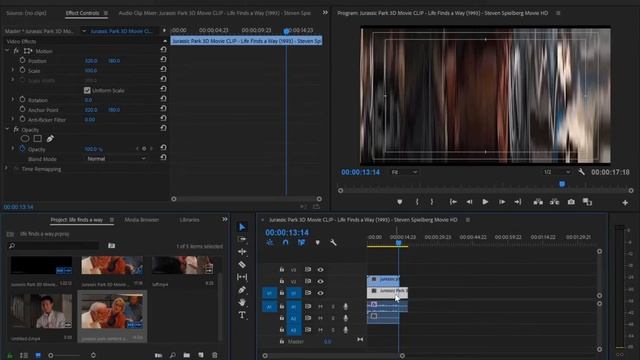Expand the Rotation property
The image size is (640, 360).
point(13,100)
